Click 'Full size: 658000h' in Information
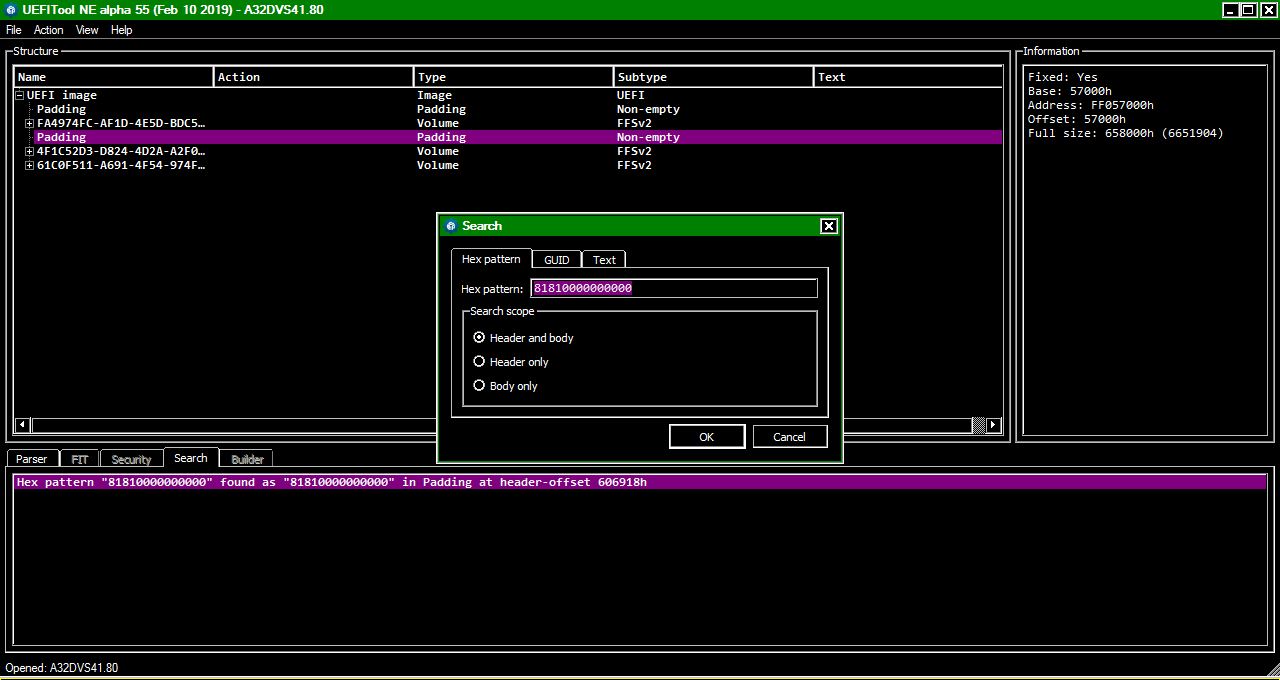Viewport: 1280px width, 680px height. click(1125, 133)
